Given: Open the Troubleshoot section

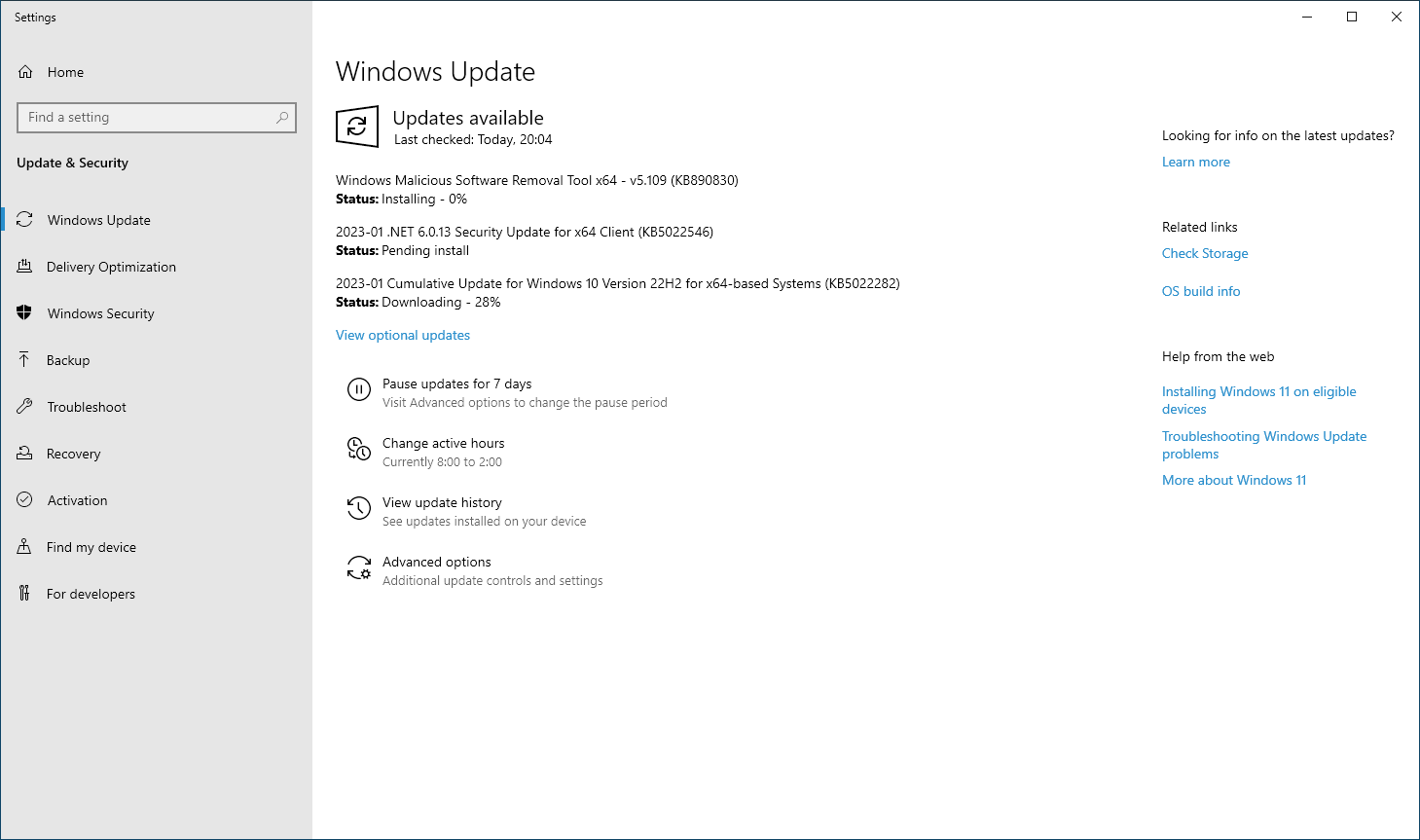Looking at the screenshot, I should pyautogui.click(x=156, y=407).
